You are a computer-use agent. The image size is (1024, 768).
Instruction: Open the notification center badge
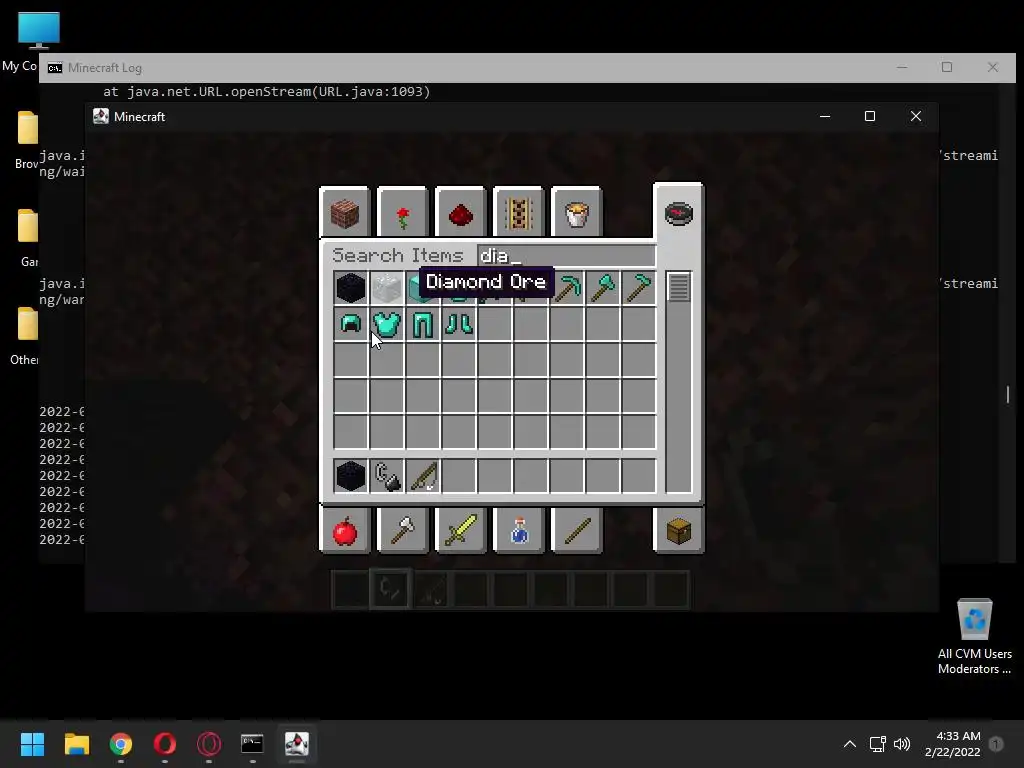(x=996, y=744)
